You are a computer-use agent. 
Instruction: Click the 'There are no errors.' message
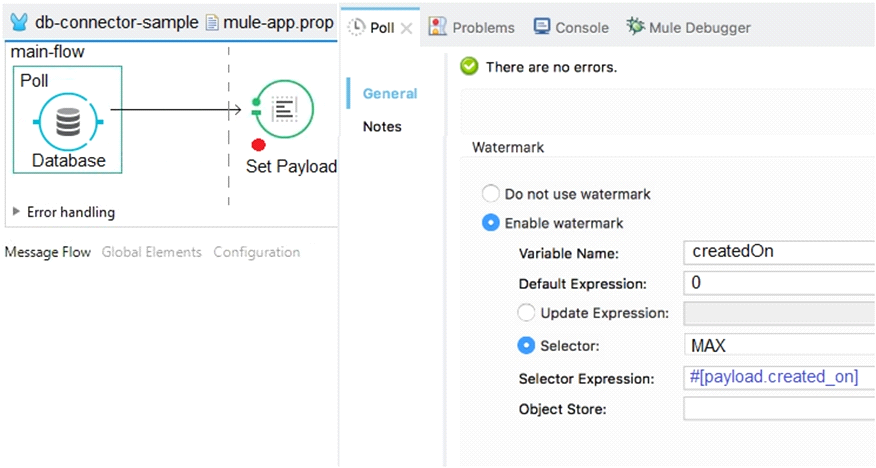pyautogui.click(x=551, y=67)
